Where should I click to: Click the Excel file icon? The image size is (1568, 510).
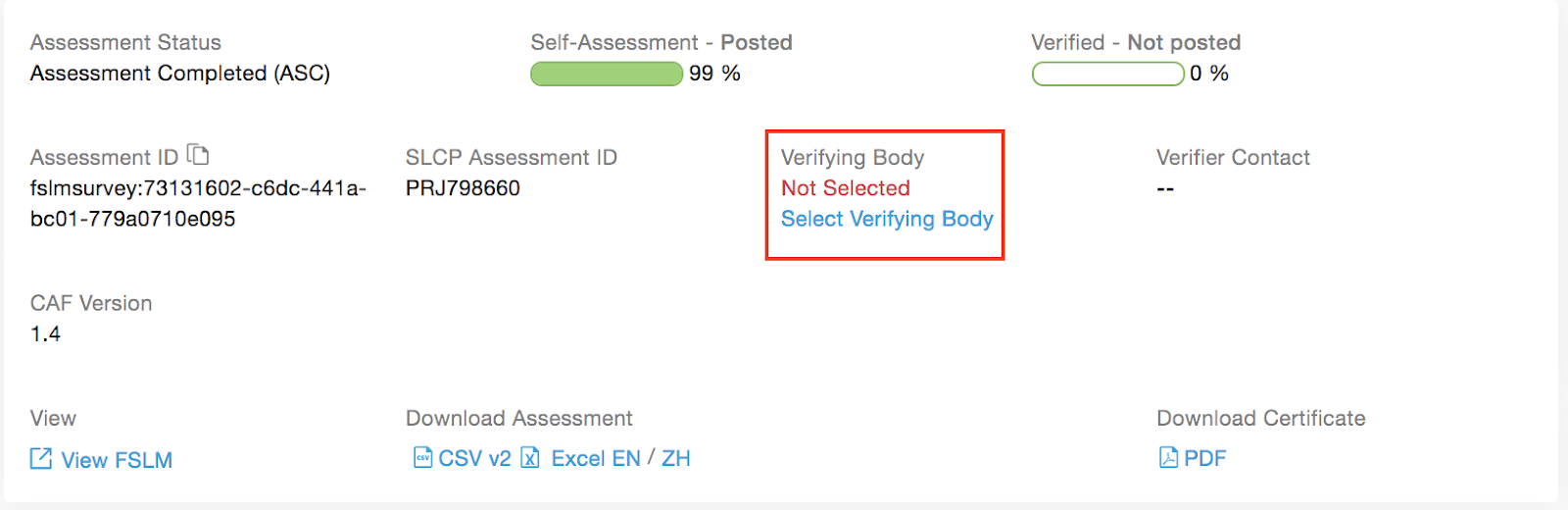click(530, 457)
